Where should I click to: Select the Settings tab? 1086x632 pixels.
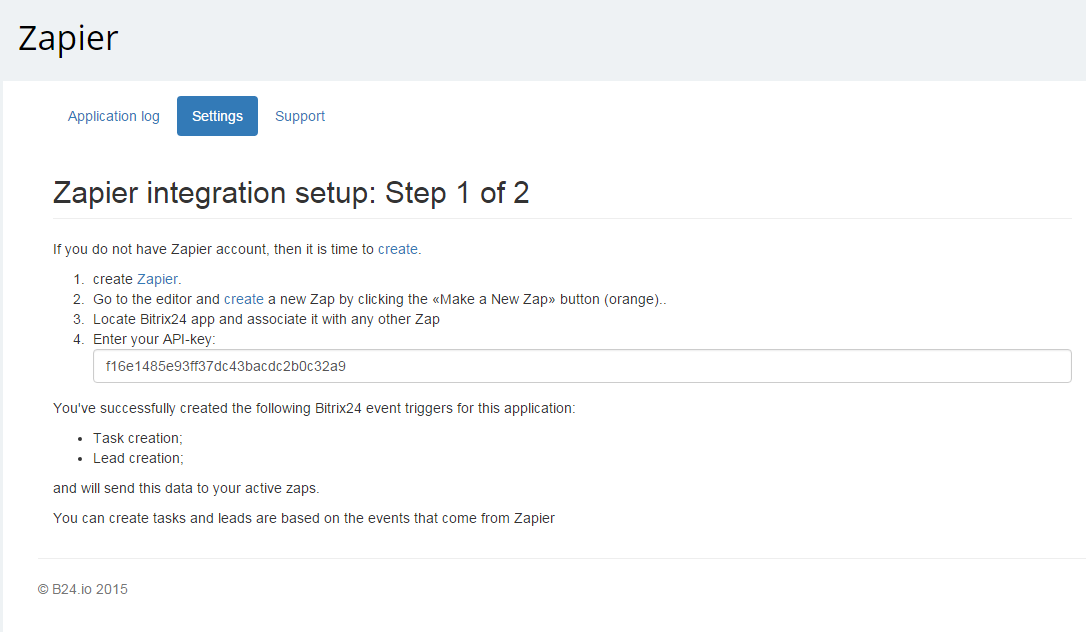click(x=217, y=116)
